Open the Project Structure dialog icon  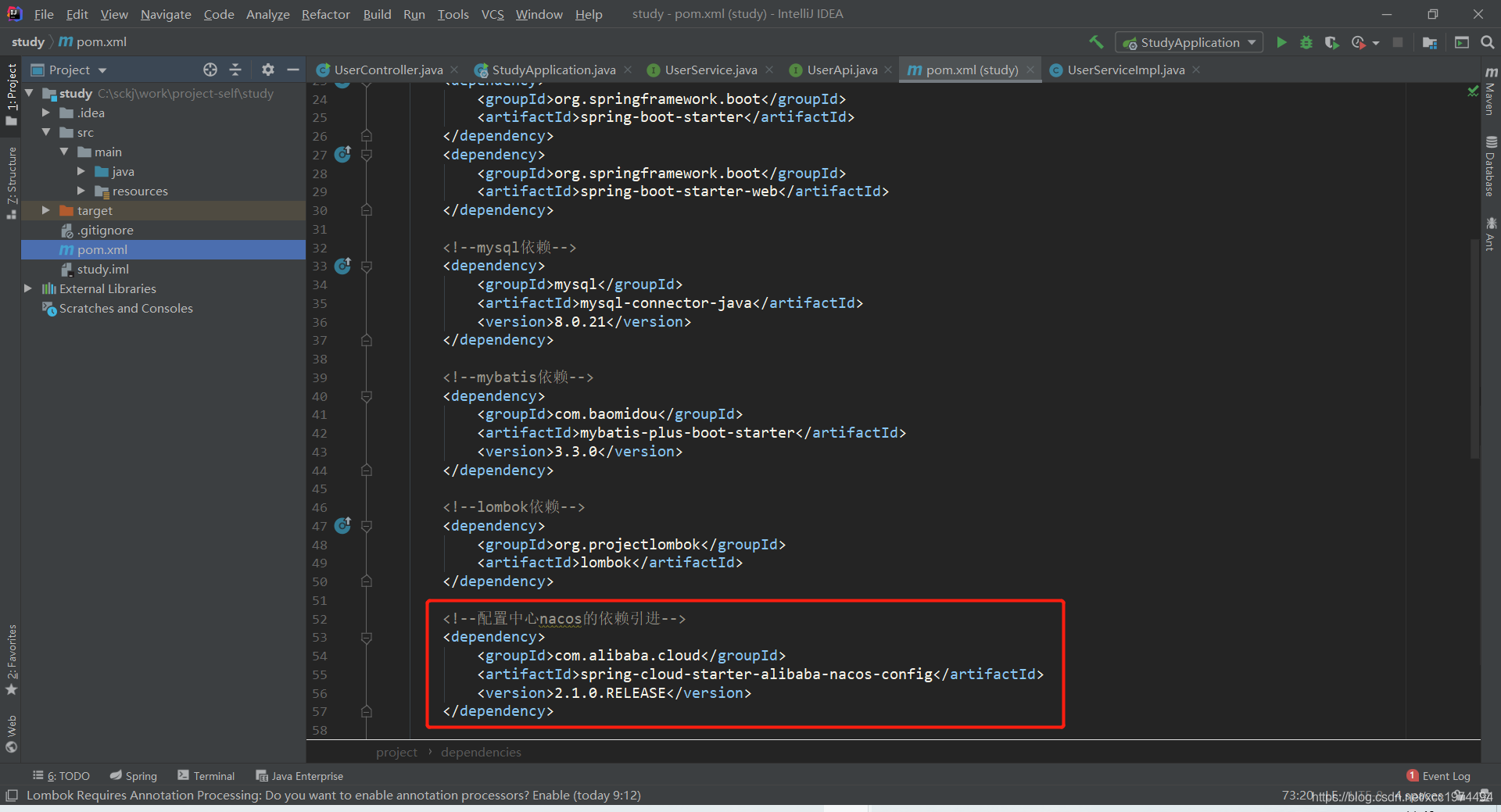coord(1430,42)
